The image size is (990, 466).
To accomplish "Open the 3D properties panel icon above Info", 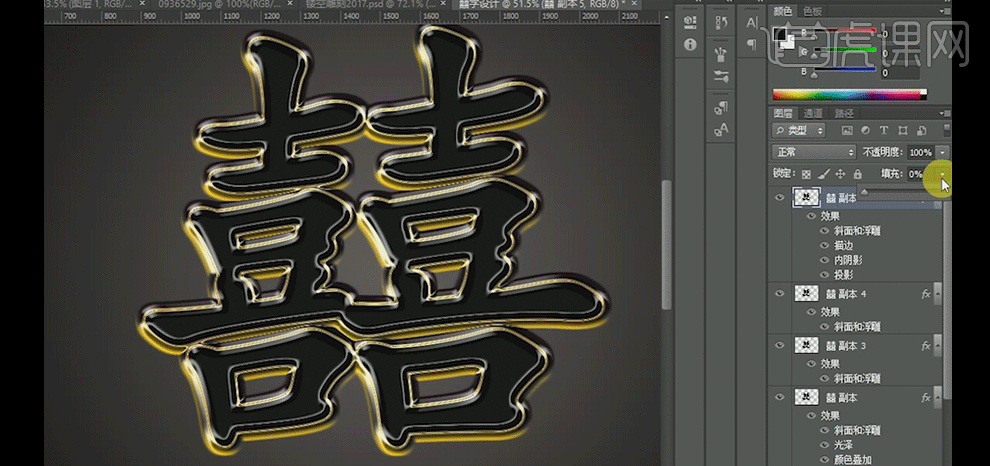I will [689, 23].
